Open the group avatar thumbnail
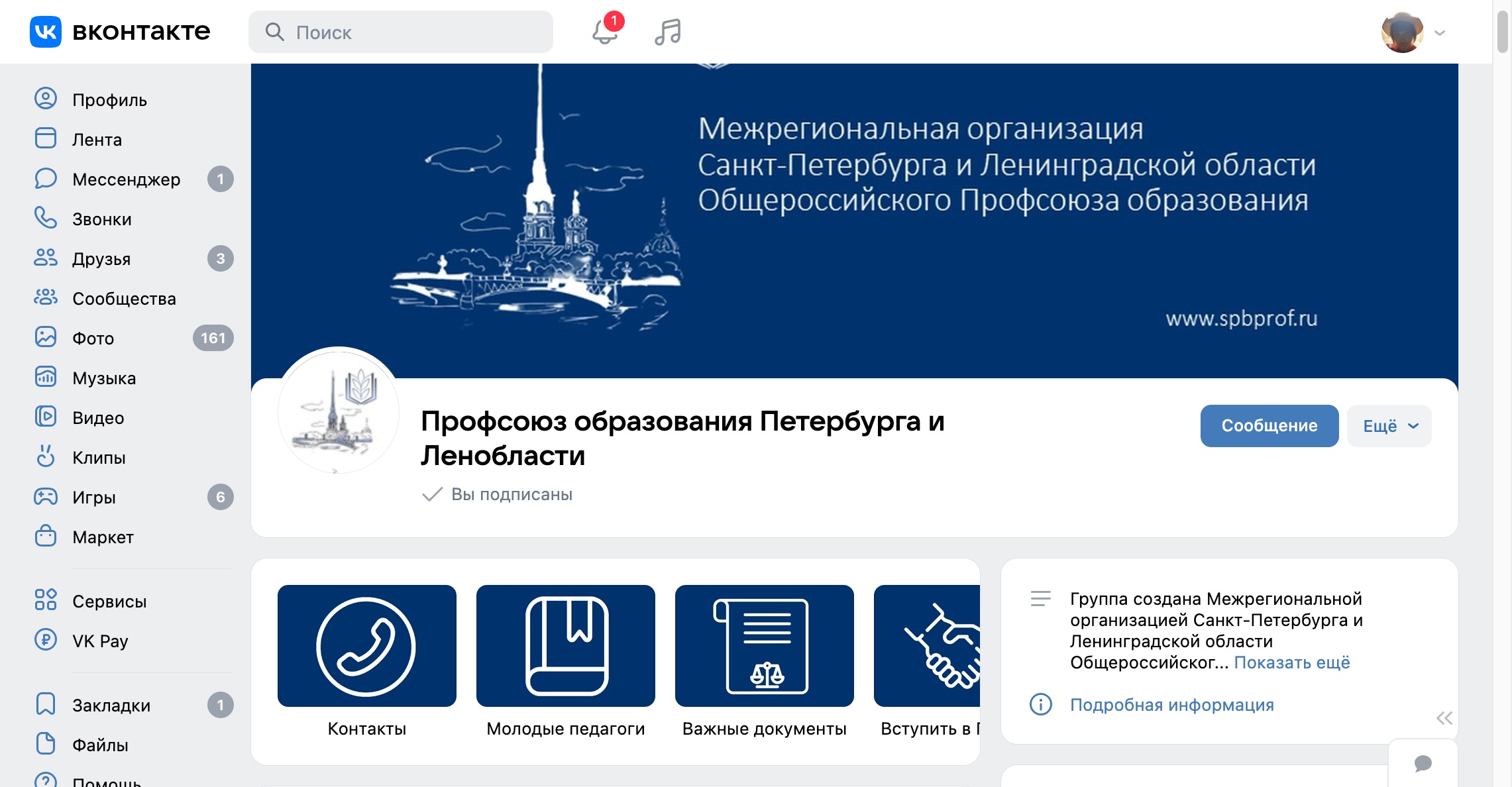Viewport: 1512px width, 787px height. point(339,411)
